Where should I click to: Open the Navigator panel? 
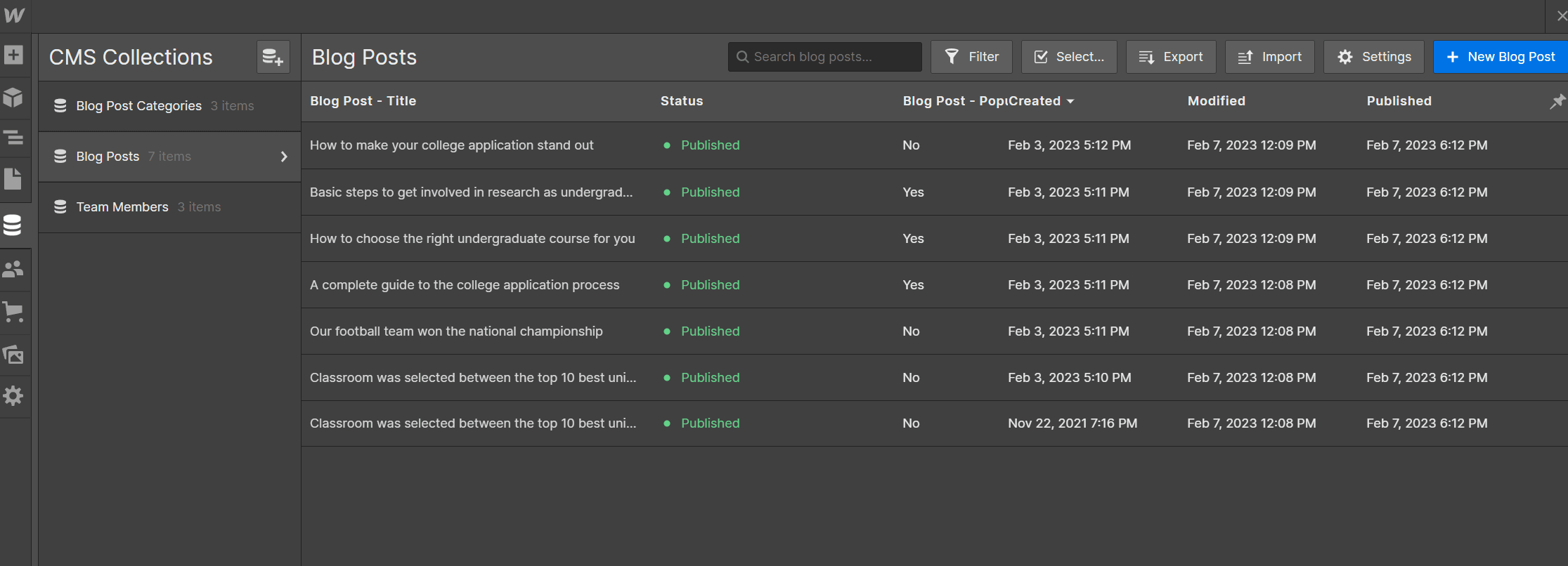(x=13, y=138)
